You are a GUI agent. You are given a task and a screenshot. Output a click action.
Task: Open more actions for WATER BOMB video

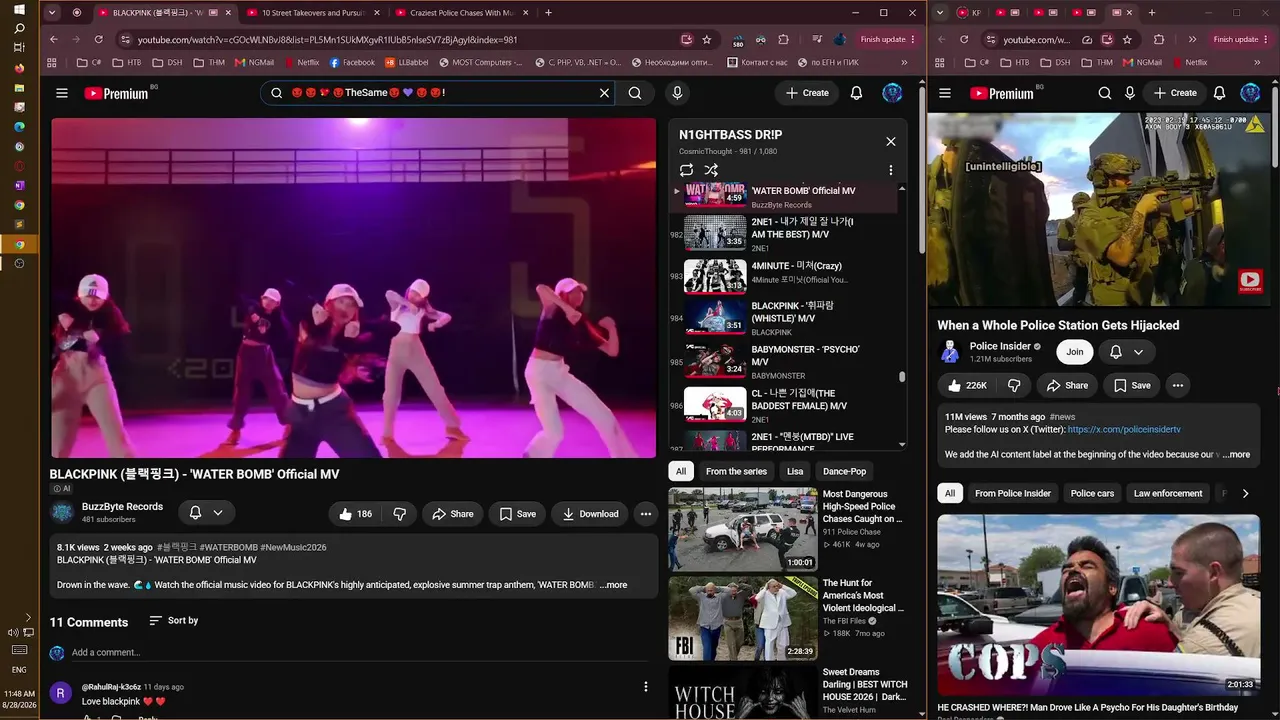click(646, 514)
